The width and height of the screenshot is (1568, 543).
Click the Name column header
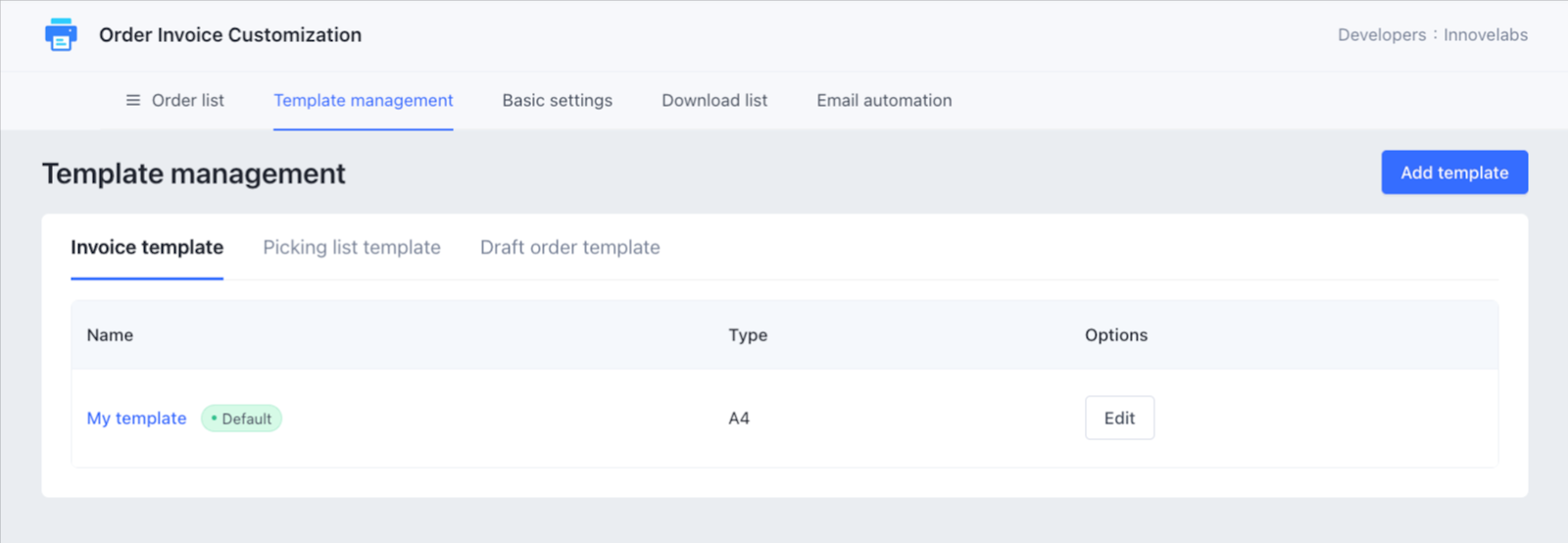[110, 335]
